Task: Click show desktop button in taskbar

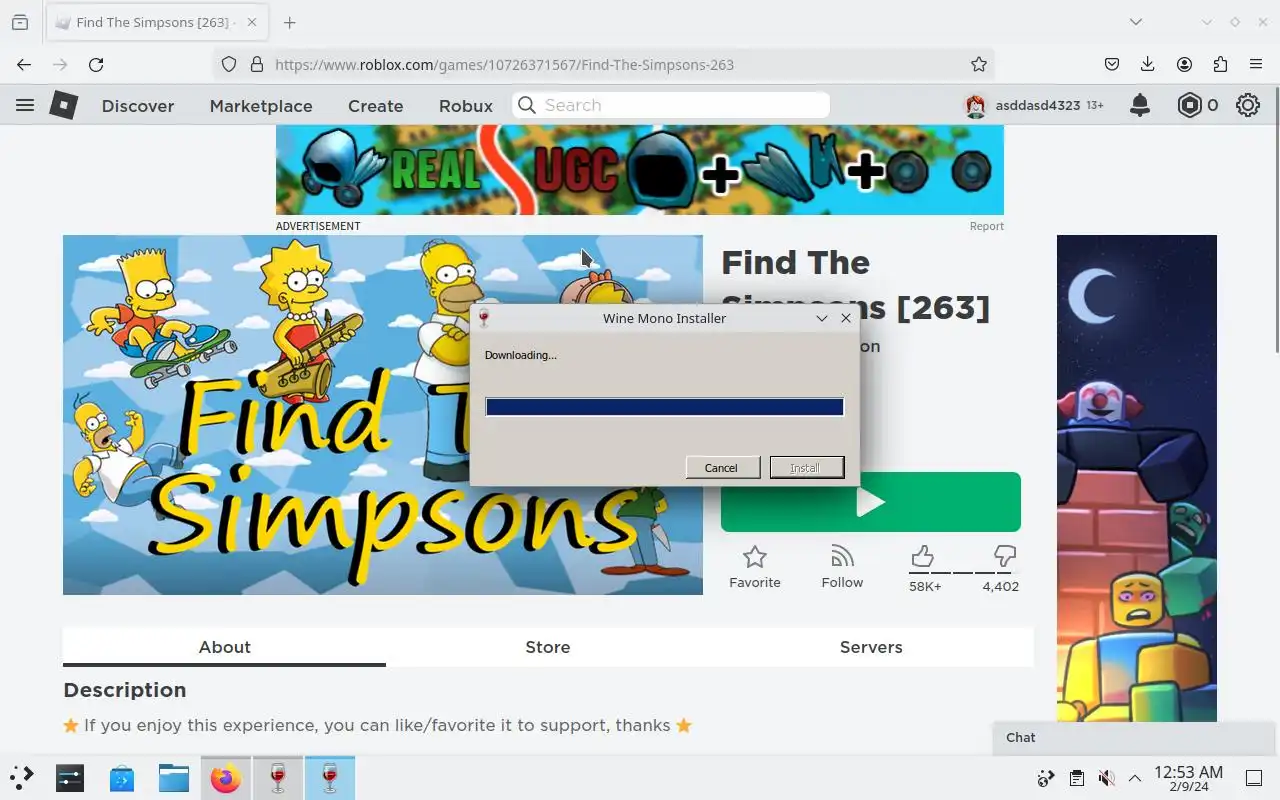Action: 1254,778
